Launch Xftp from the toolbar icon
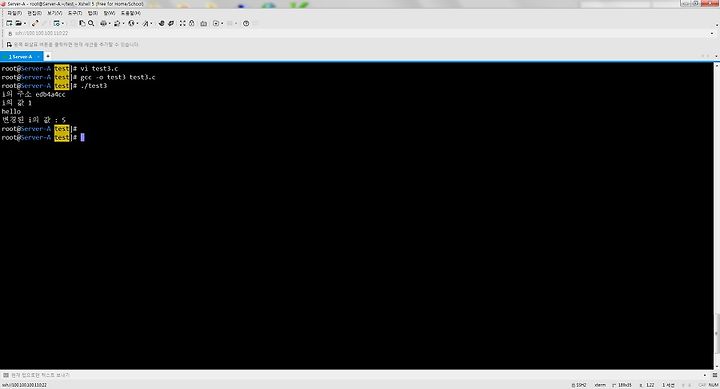 click(162, 23)
